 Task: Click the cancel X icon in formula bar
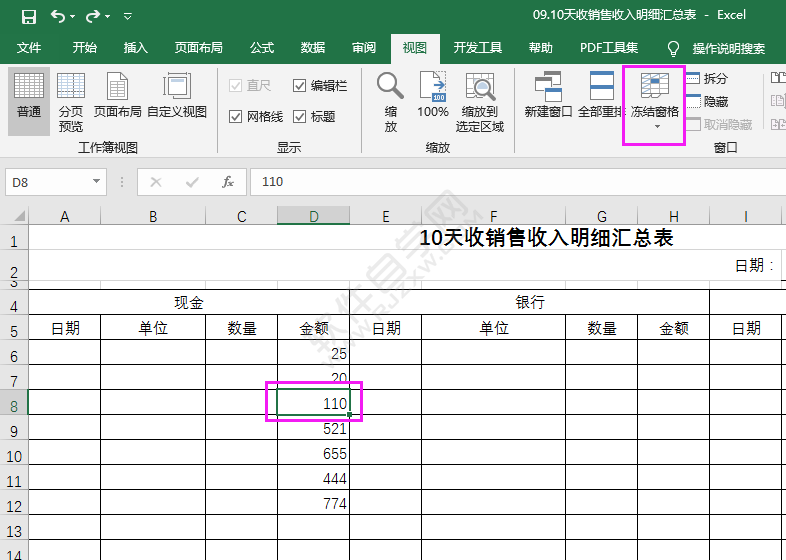pyautogui.click(x=156, y=182)
